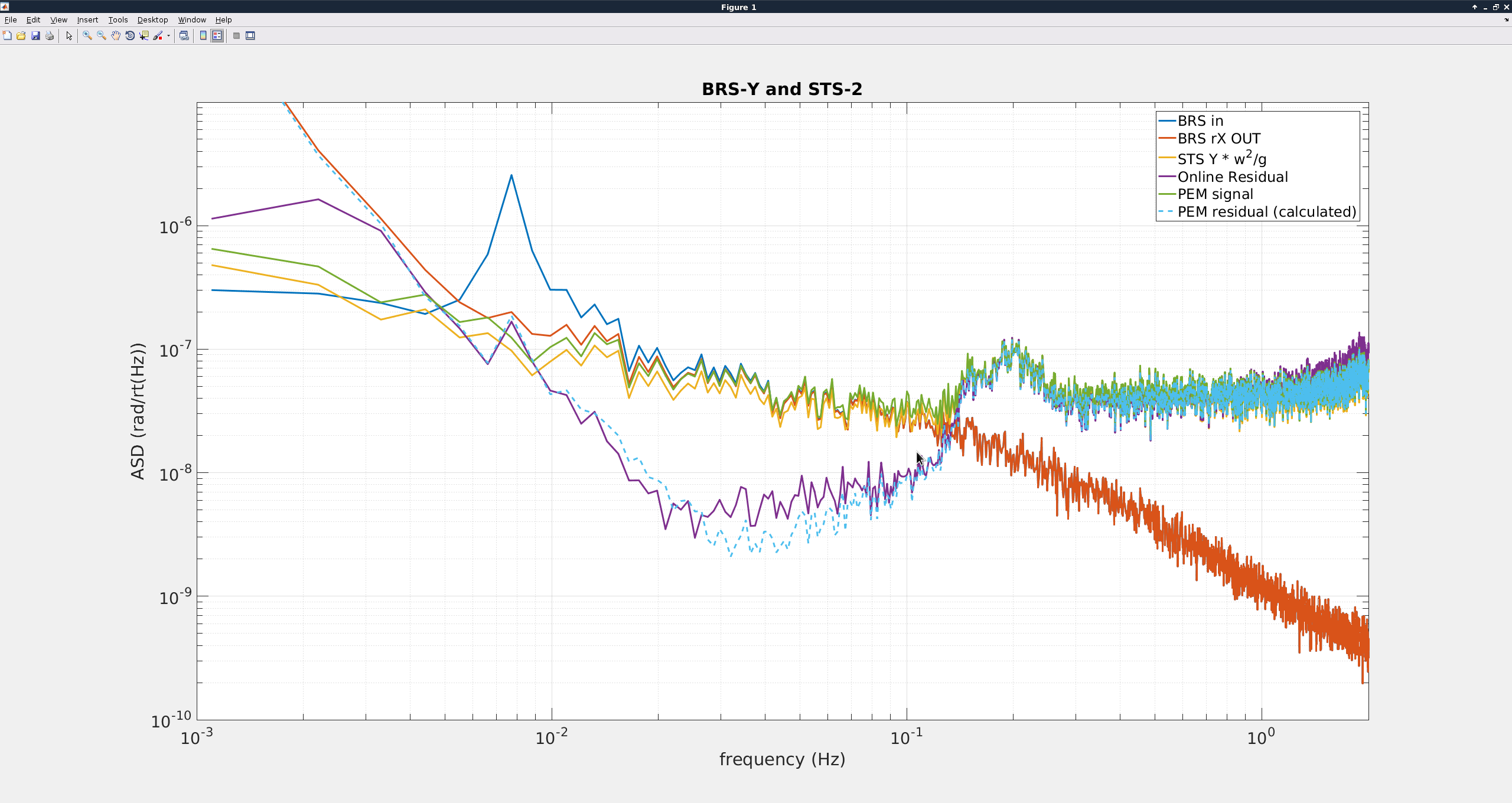Click the 'BRS in' legend entry

(1200, 121)
